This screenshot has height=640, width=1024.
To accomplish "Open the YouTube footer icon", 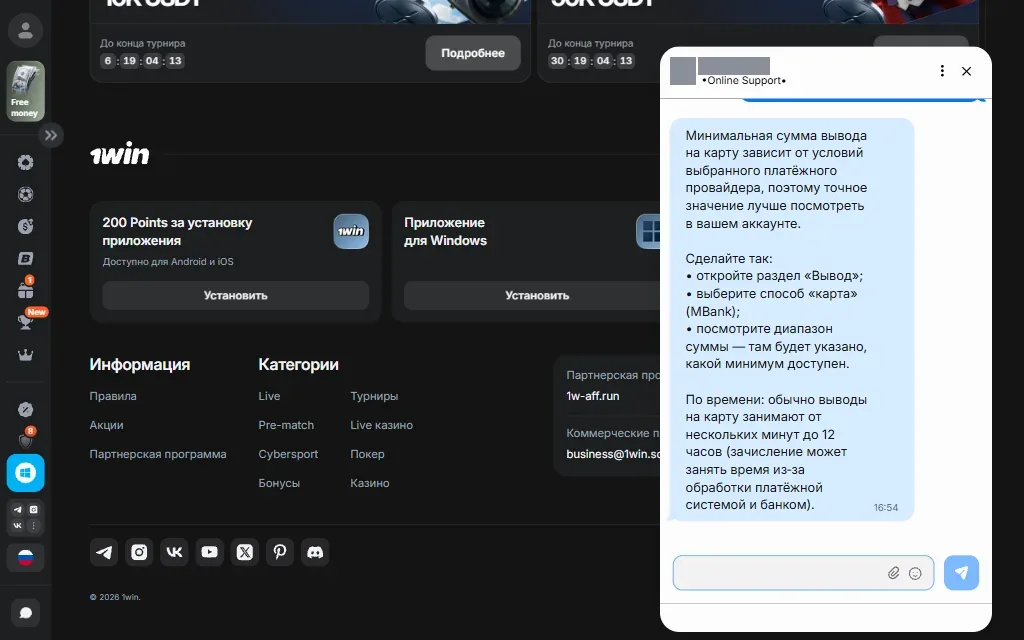I will click(x=210, y=552).
